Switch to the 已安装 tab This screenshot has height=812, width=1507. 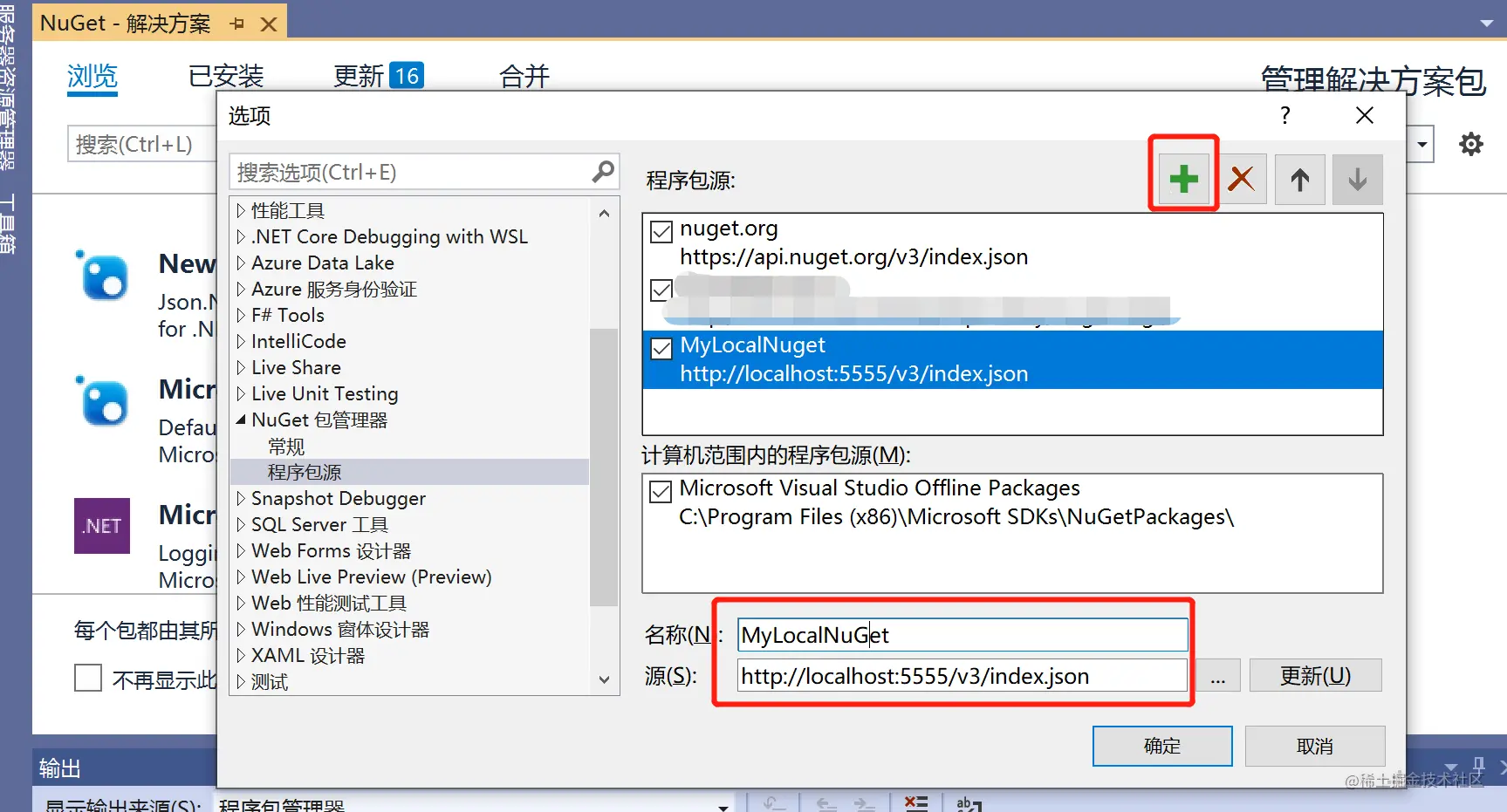click(226, 77)
